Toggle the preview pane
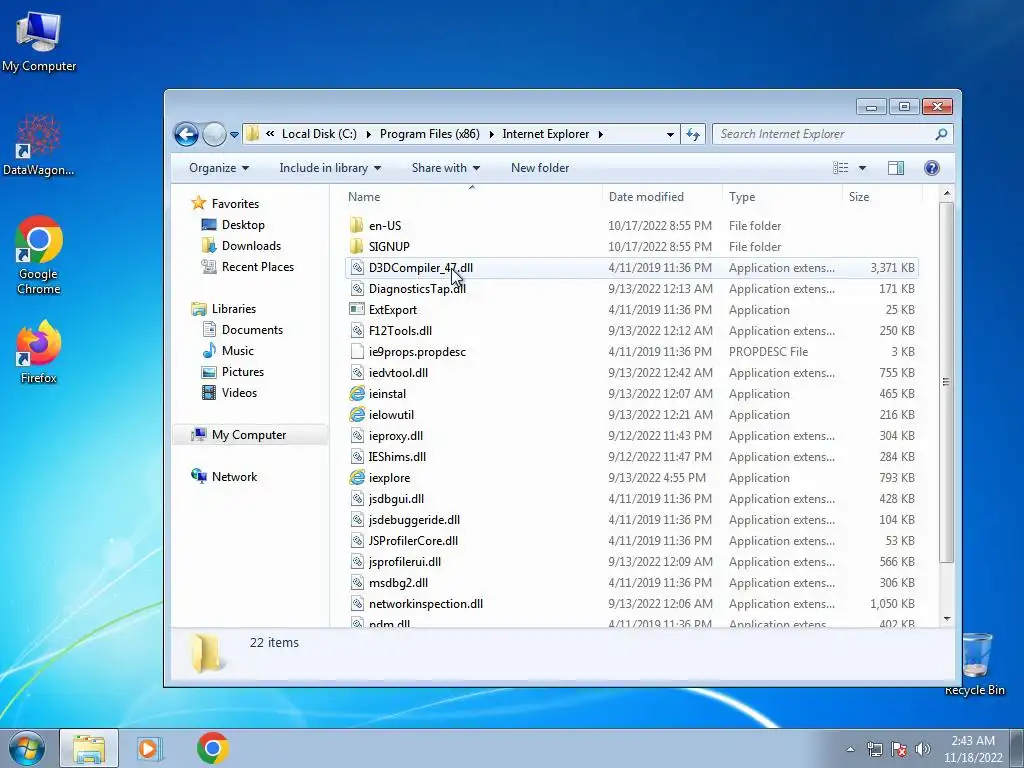The width and height of the screenshot is (1024, 768). [896, 168]
